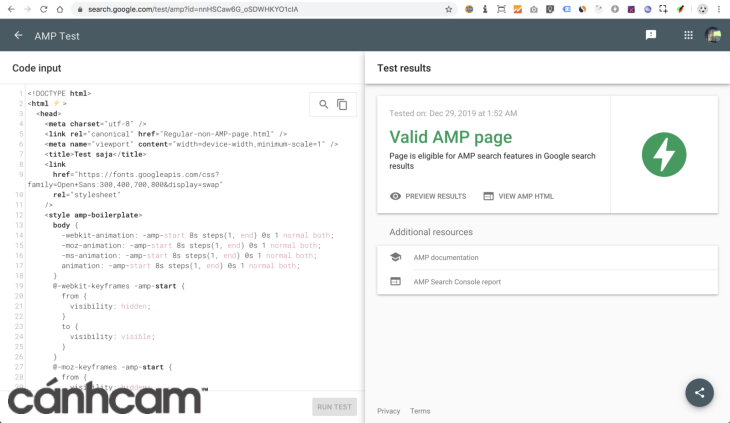Reload the page in the browser
The width and height of the screenshot is (730, 423).
[x=44, y=9]
